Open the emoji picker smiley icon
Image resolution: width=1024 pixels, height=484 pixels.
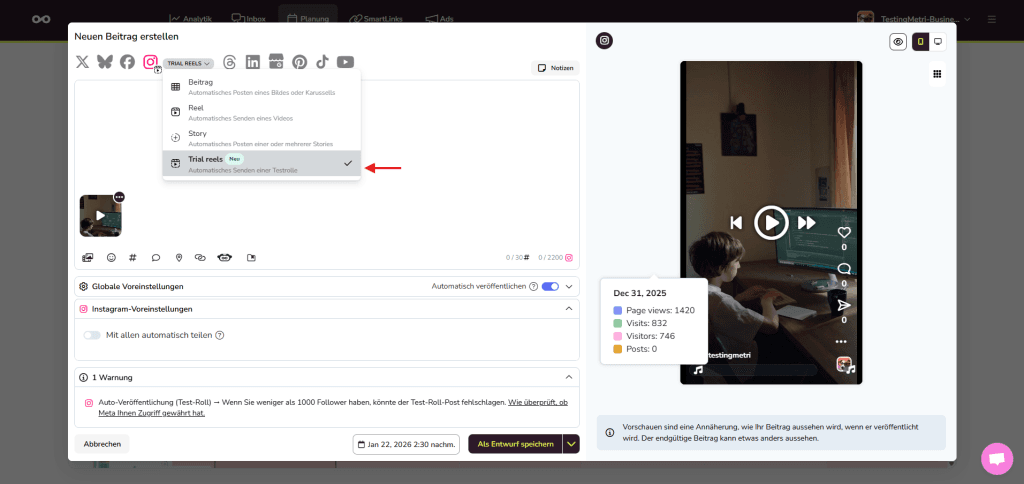point(111,258)
